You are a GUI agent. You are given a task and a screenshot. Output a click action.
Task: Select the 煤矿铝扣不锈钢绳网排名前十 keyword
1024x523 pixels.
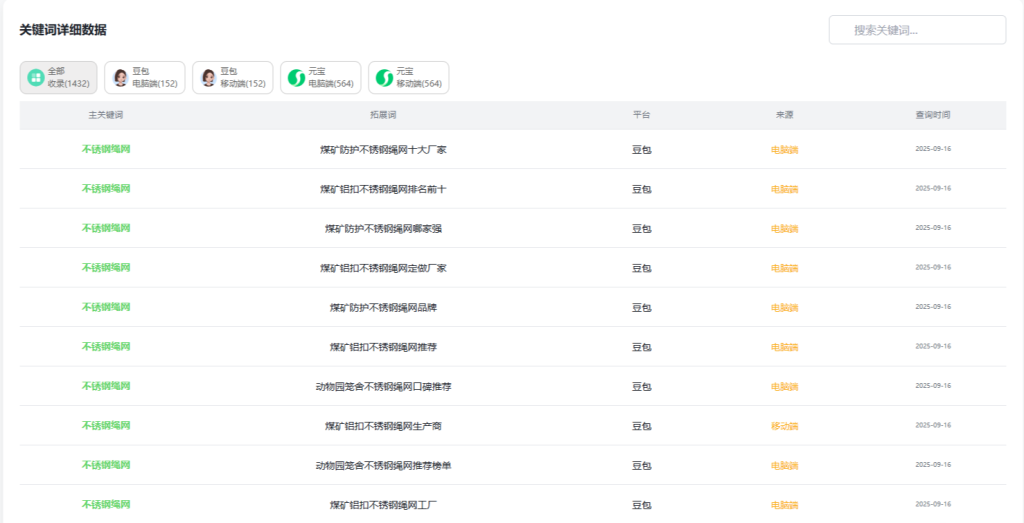pos(383,189)
